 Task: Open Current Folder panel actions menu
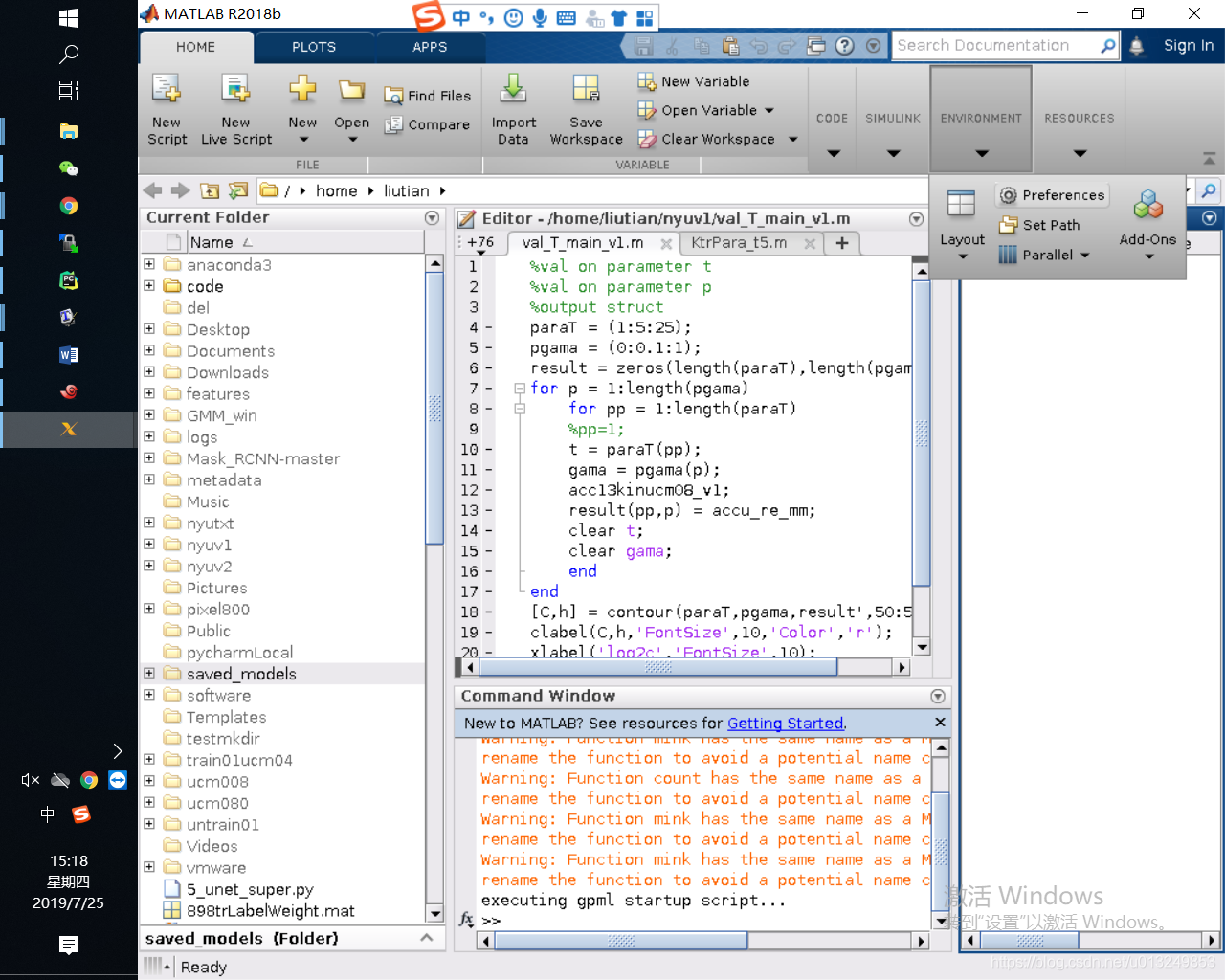click(x=432, y=218)
